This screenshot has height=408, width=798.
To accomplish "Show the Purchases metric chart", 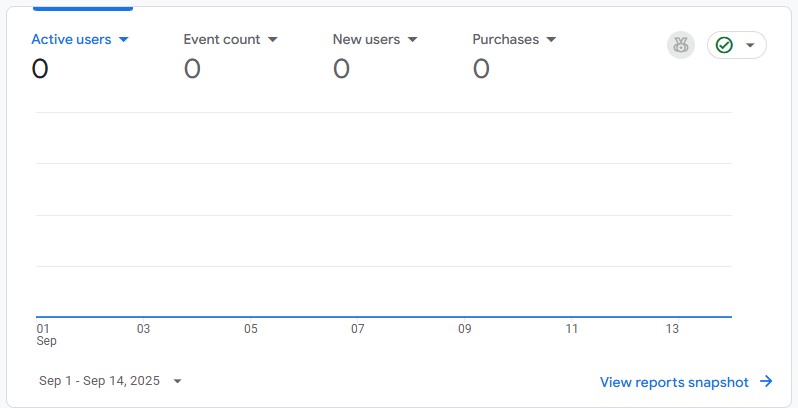I will [505, 40].
